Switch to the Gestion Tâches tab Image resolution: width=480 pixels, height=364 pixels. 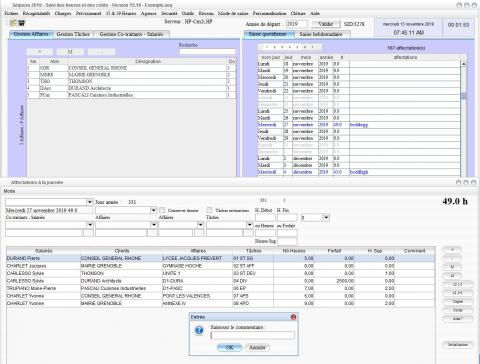(x=73, y=34)
